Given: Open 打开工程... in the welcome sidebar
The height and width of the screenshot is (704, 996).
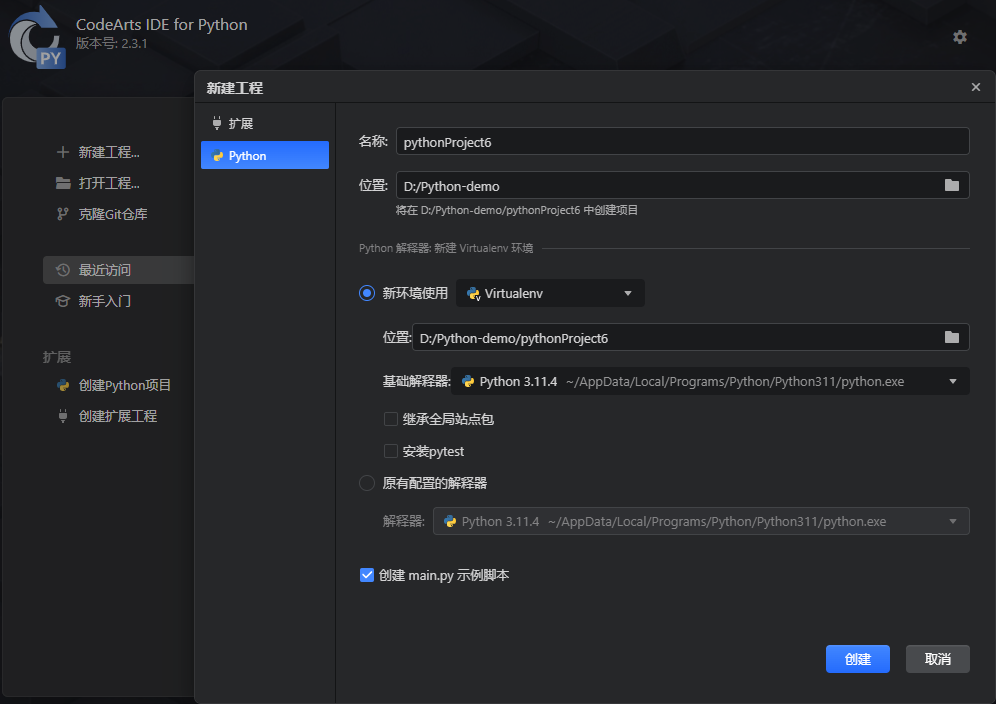Looking at the screenshot, I should pos(109,183).
